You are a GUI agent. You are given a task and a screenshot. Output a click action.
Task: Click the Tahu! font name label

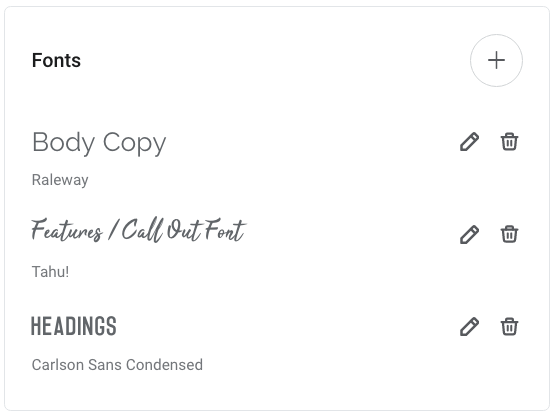pos(50,272)
